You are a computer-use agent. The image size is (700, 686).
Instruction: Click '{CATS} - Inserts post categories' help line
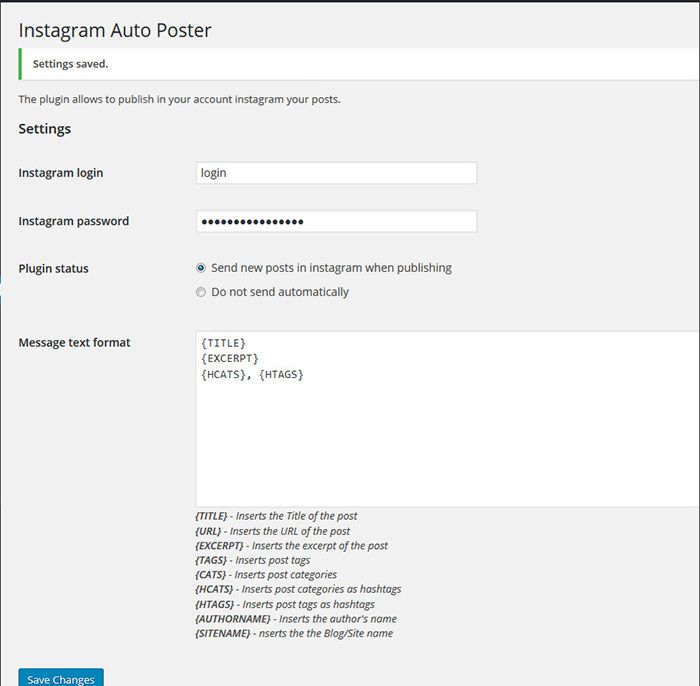click(x=266, y=574)
